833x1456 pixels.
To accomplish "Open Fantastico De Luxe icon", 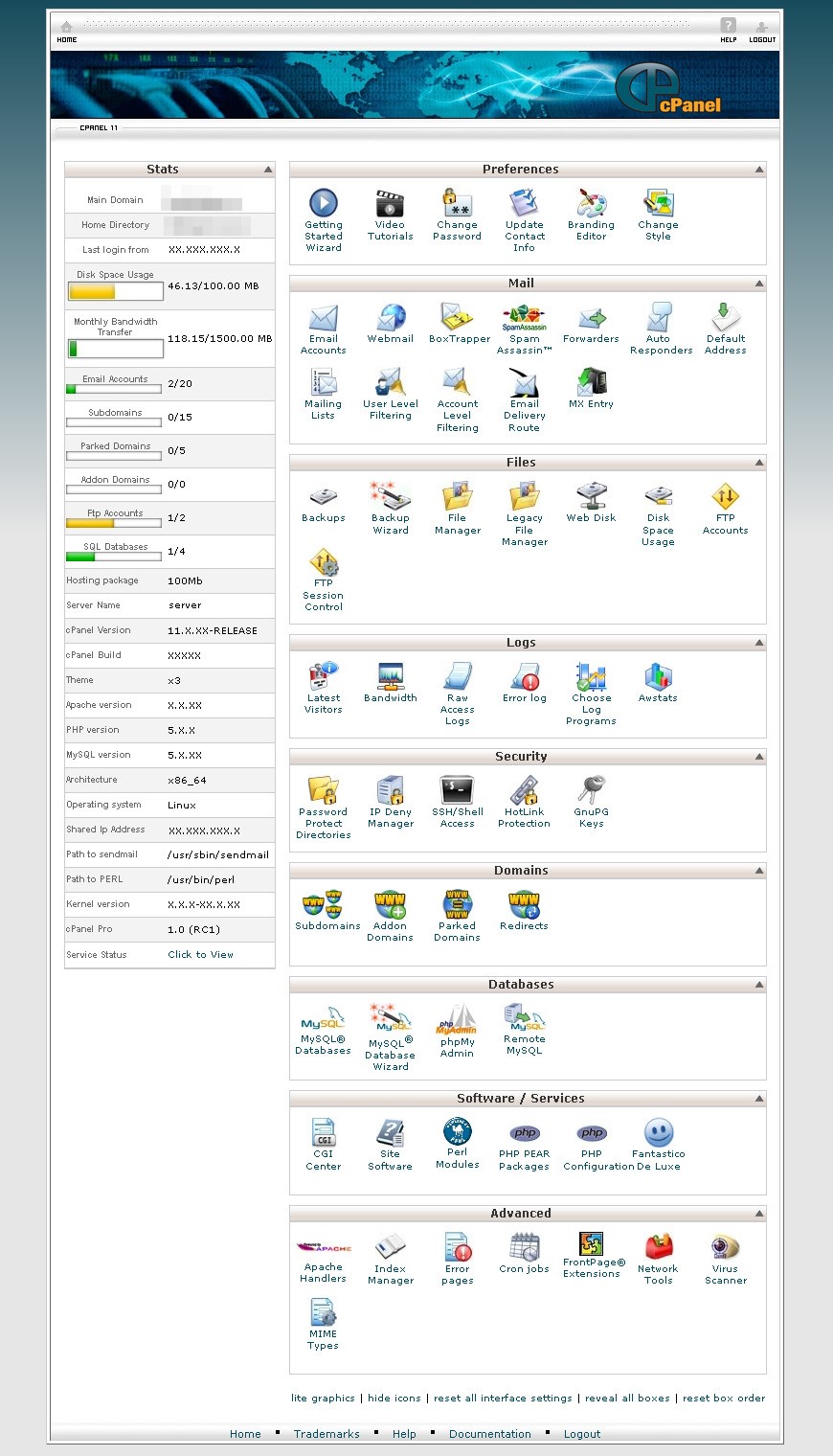I will coord(658,1133).
